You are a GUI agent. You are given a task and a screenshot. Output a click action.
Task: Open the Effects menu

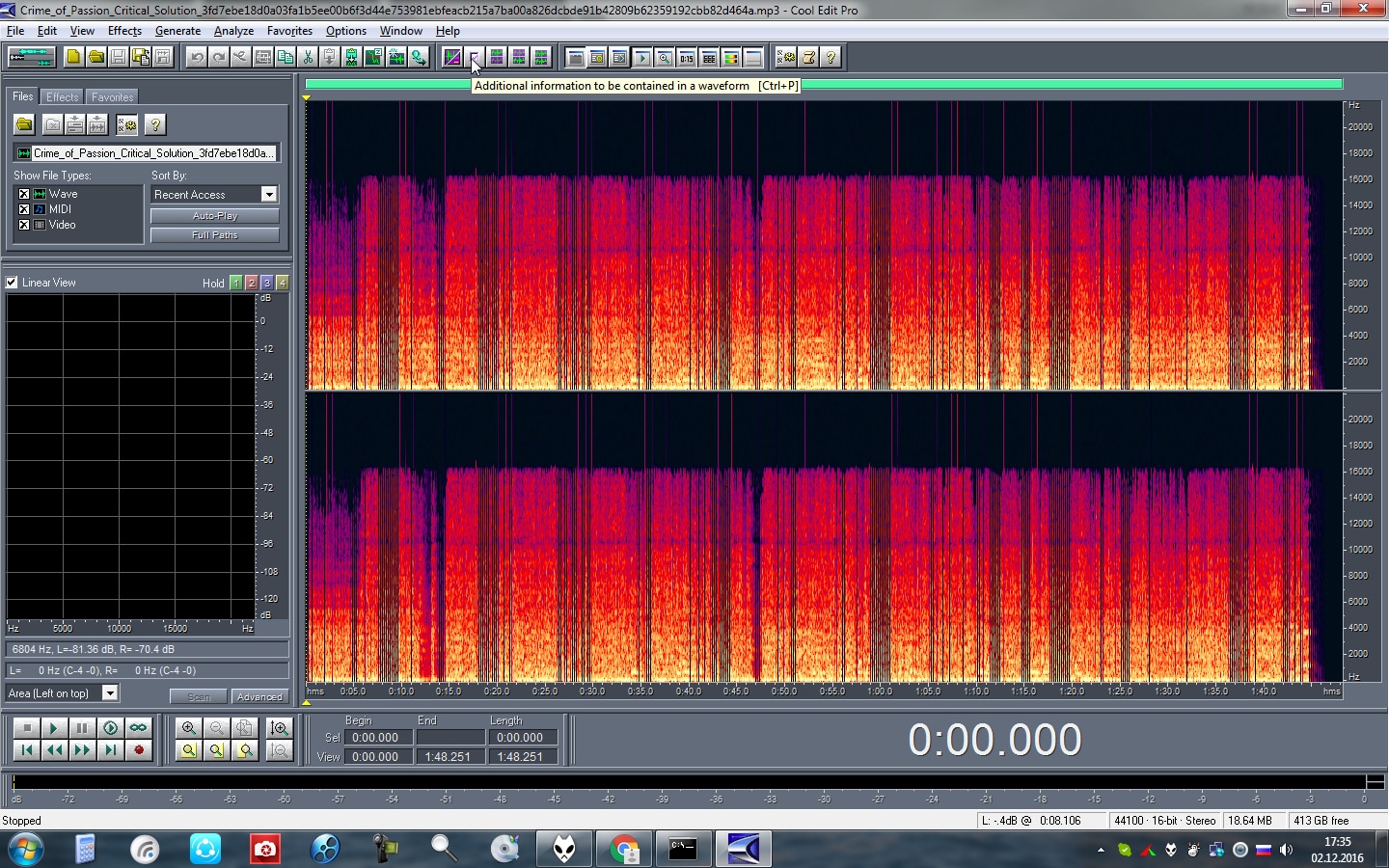(124, 31)
